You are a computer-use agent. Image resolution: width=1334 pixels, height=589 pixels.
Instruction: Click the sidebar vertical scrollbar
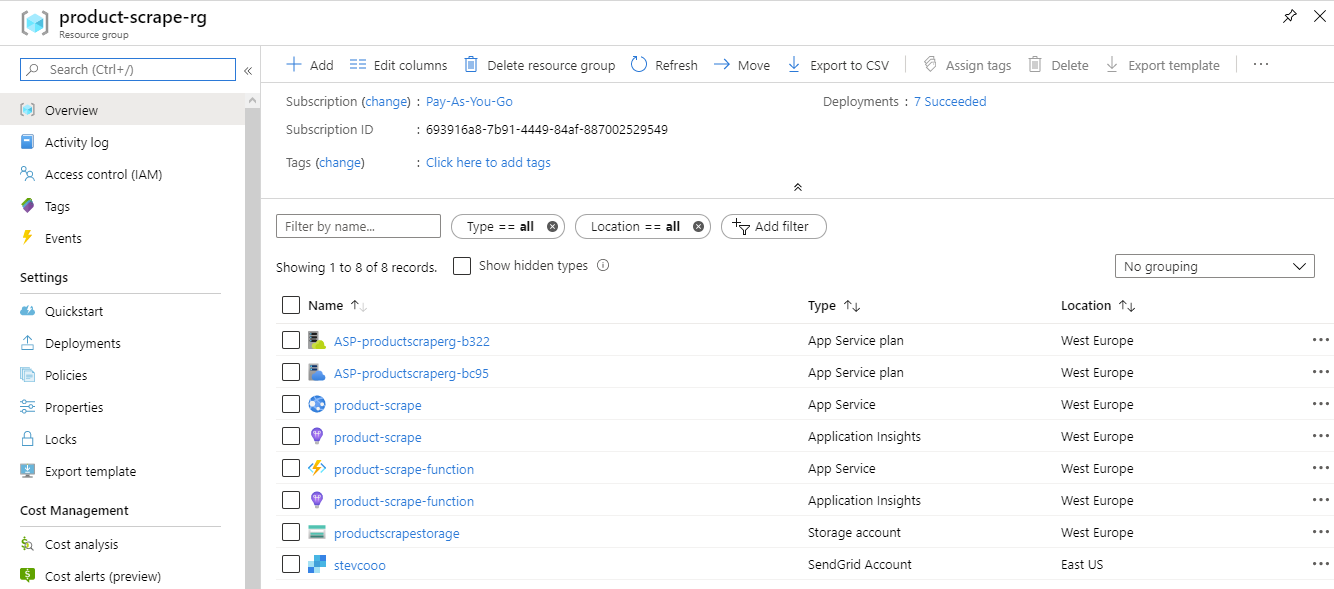[x=253, y=340]
